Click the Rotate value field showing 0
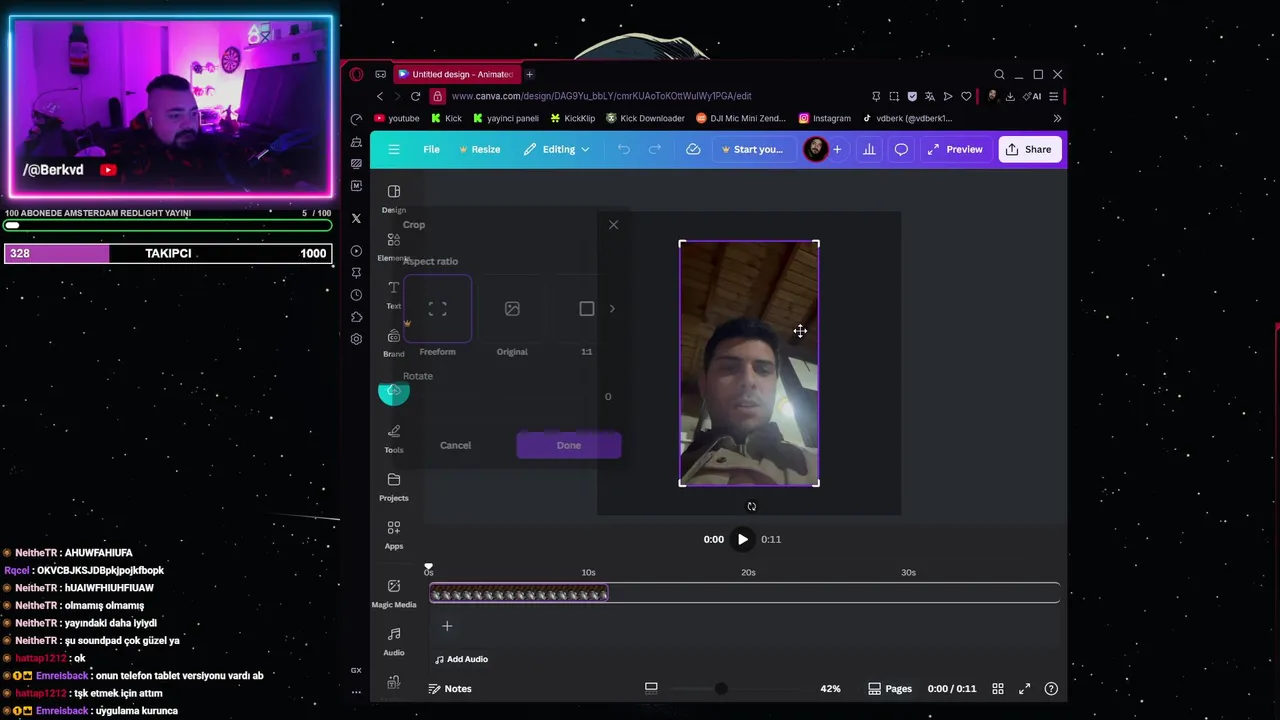1280x720 pixels. tap(607, 397)
